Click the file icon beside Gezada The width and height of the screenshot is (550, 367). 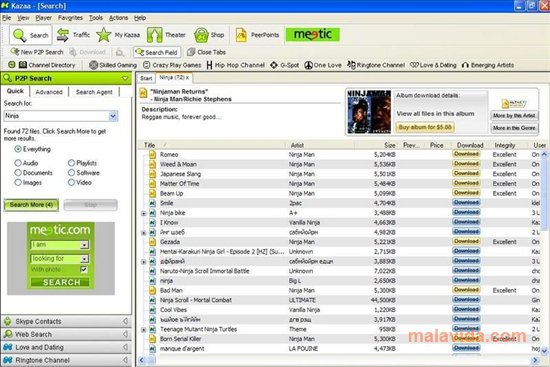(x=152, y=242)
